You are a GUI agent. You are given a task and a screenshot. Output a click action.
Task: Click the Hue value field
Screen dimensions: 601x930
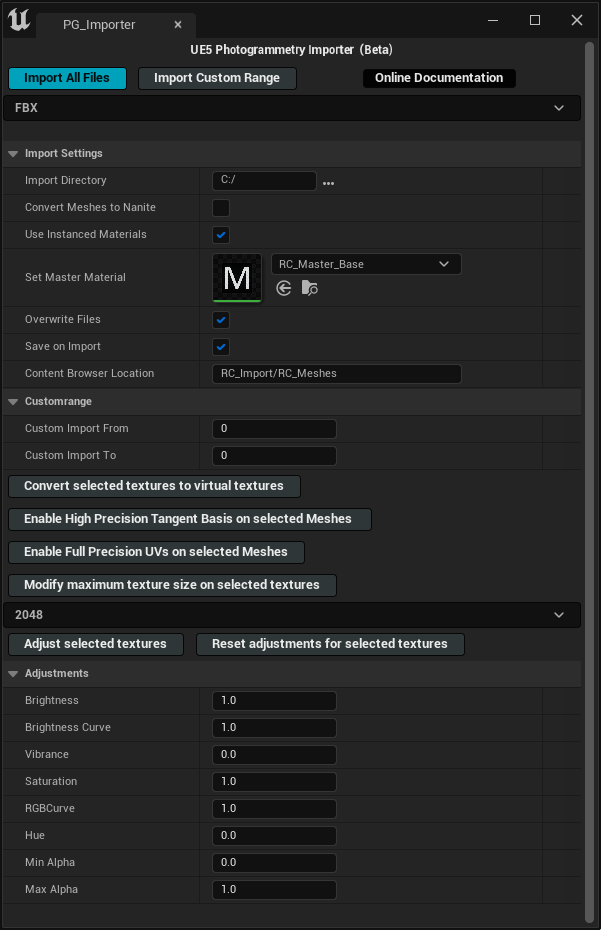pyautogui.click(x=274, y=836)
